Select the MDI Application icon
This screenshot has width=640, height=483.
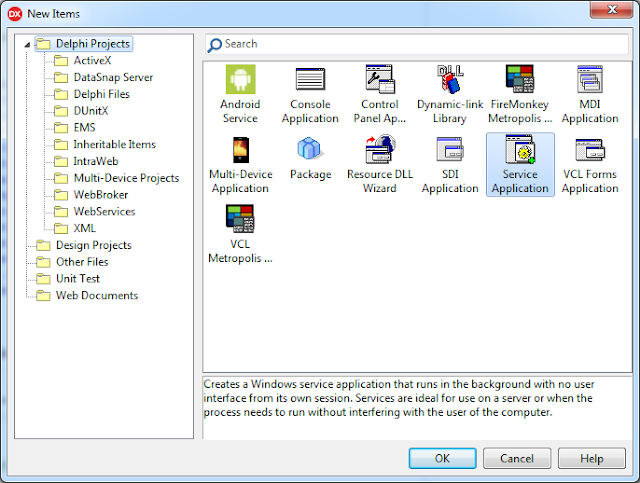pos(590,79)
